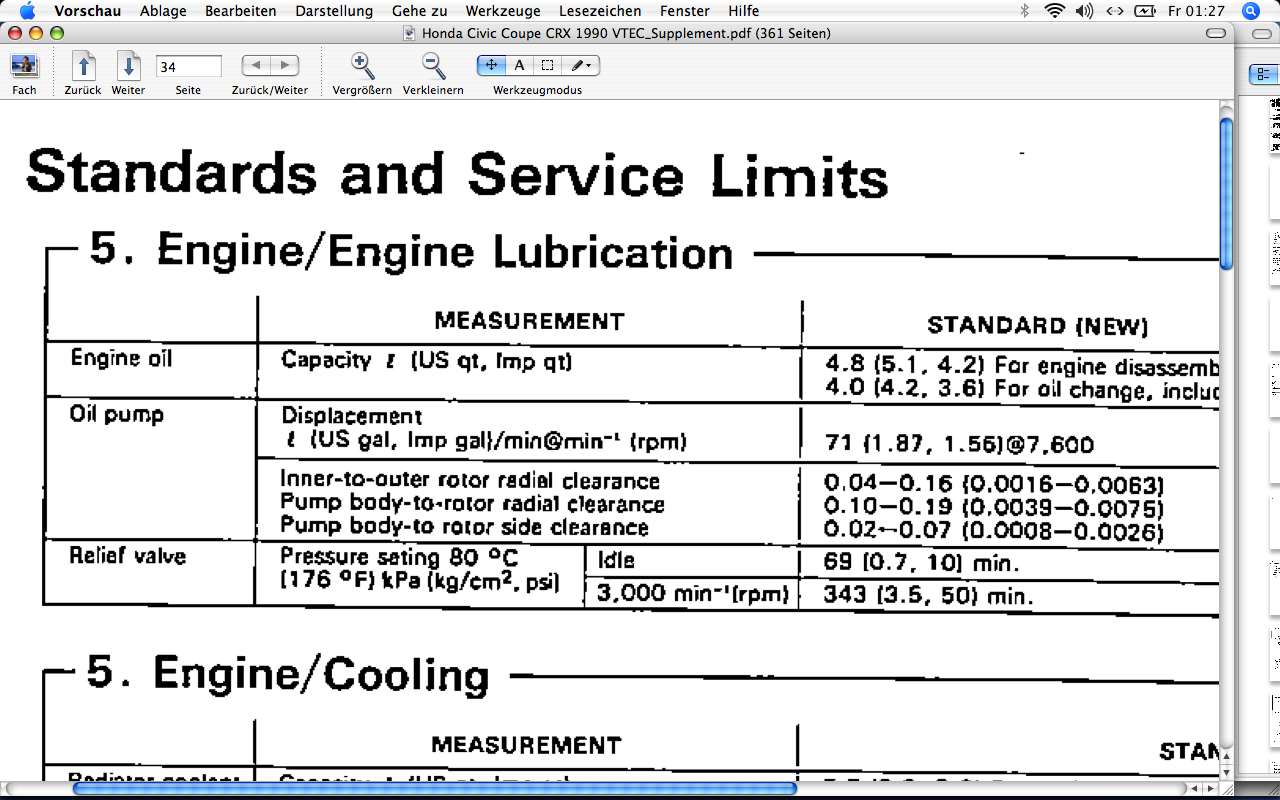Go to next page with Weiter arrow
The image size is (1280, 800).
tap(128, 67)
